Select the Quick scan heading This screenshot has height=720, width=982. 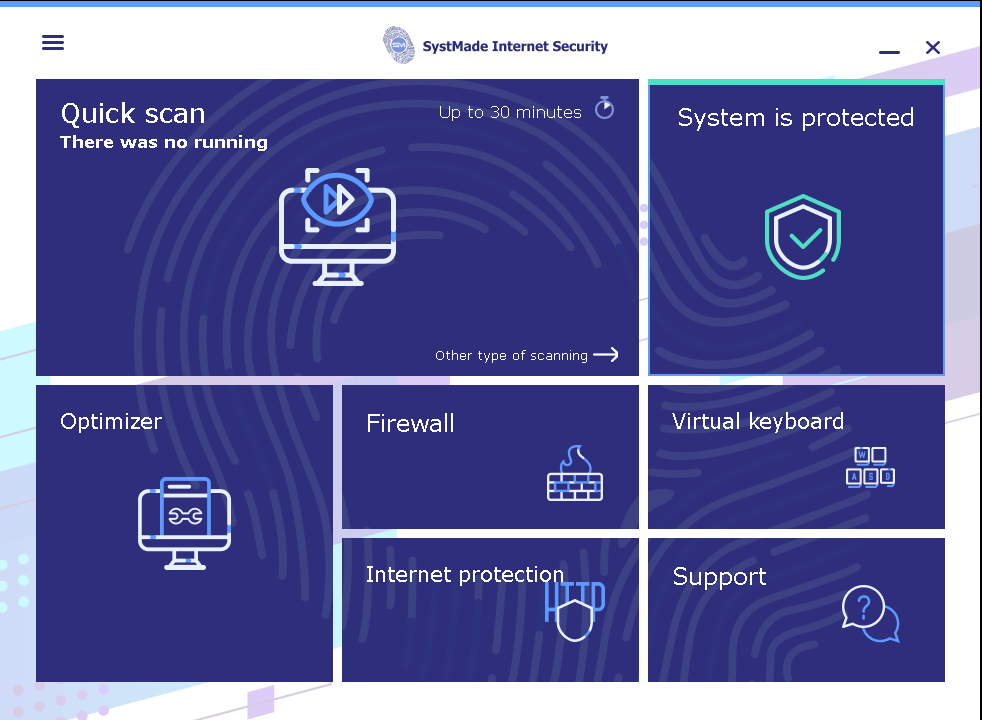tap(133, 113)
